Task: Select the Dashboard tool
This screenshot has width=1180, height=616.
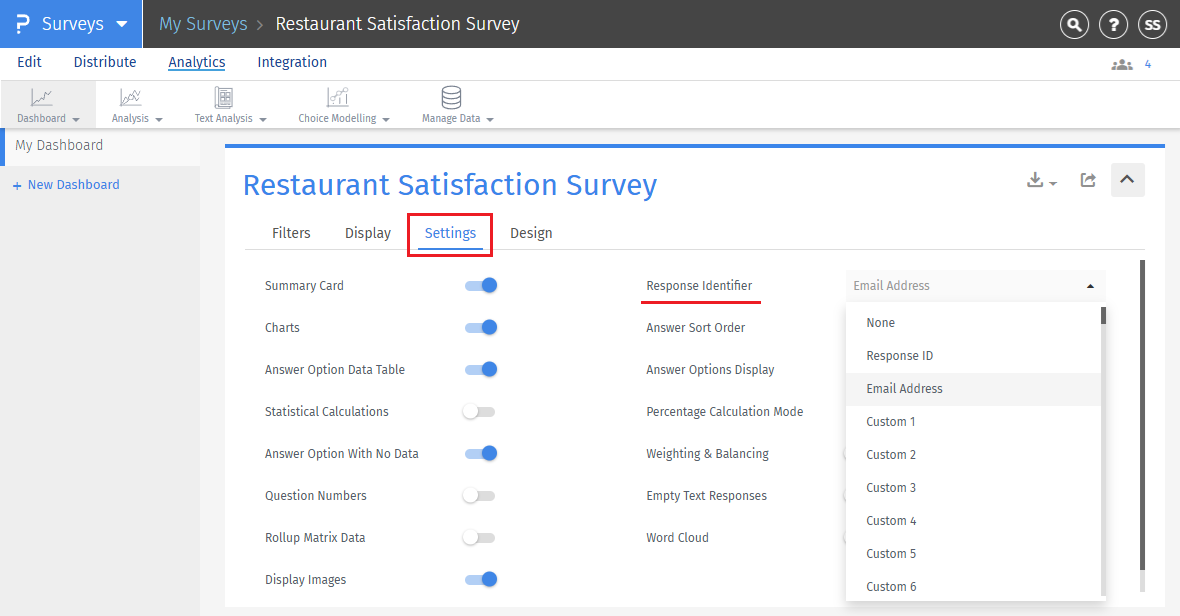Action: click(42, 104)
